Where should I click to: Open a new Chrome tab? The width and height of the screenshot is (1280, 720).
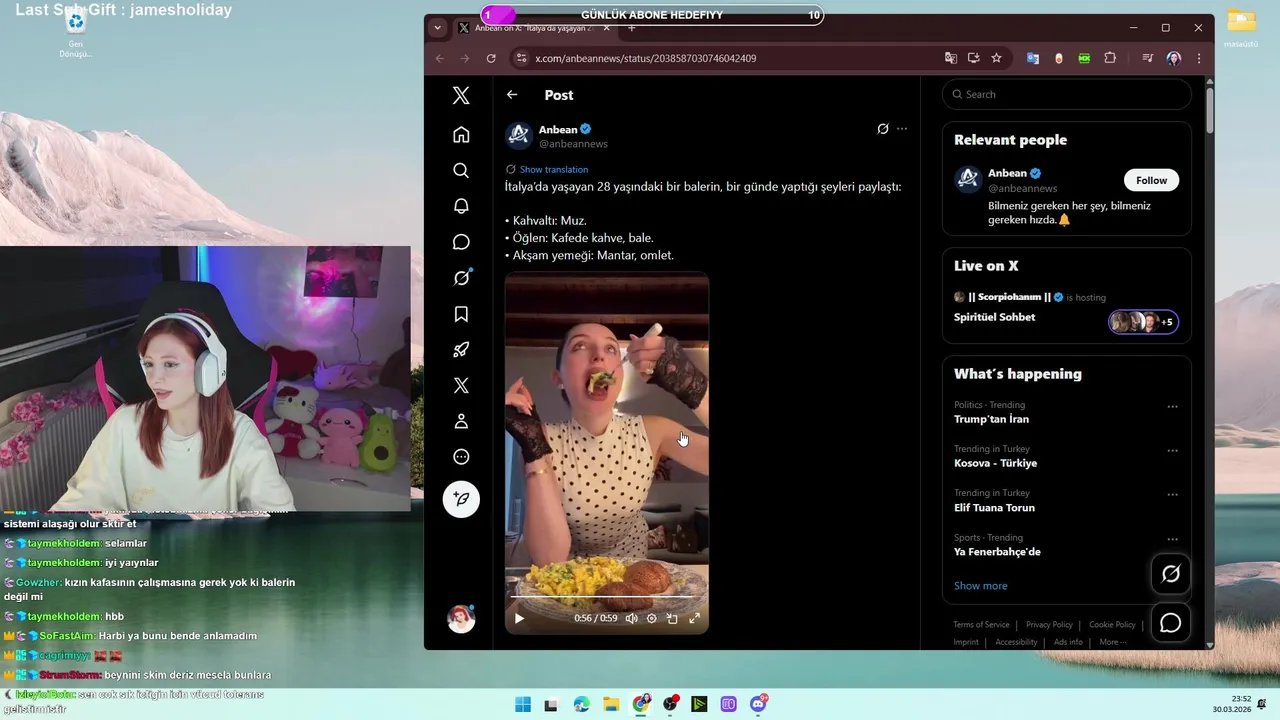point(631,28)
